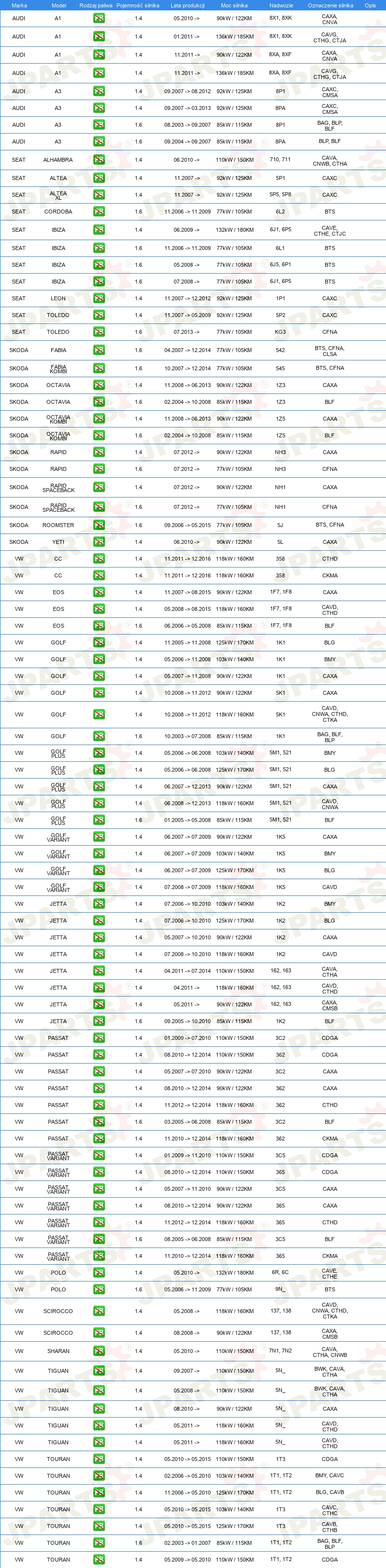This screenshot has height=1568, width=386.
Task: Click the fuel icon in the VW GOLF 1K1 BMY row
Action: click(x=99, y=659)
